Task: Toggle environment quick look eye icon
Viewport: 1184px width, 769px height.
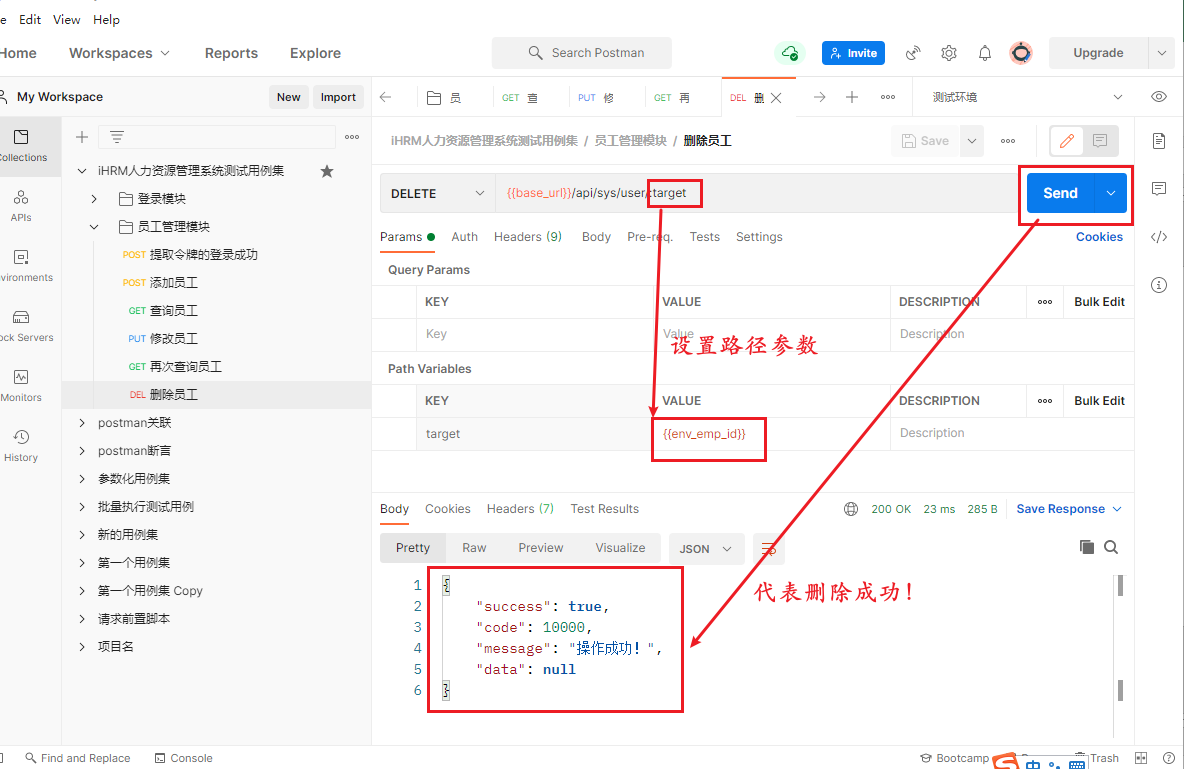Action: [x=1158, y=96]
